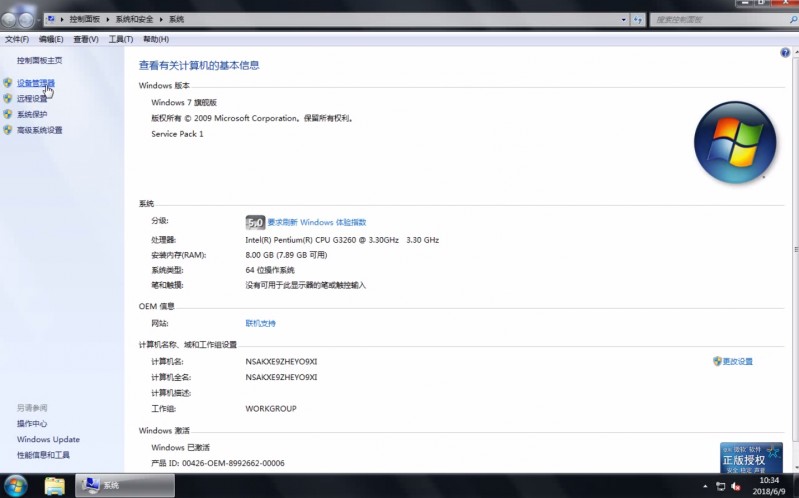Click System breadcrumb in address bar
The width and height of the screenshot is (799, 498).
(176, 19)
